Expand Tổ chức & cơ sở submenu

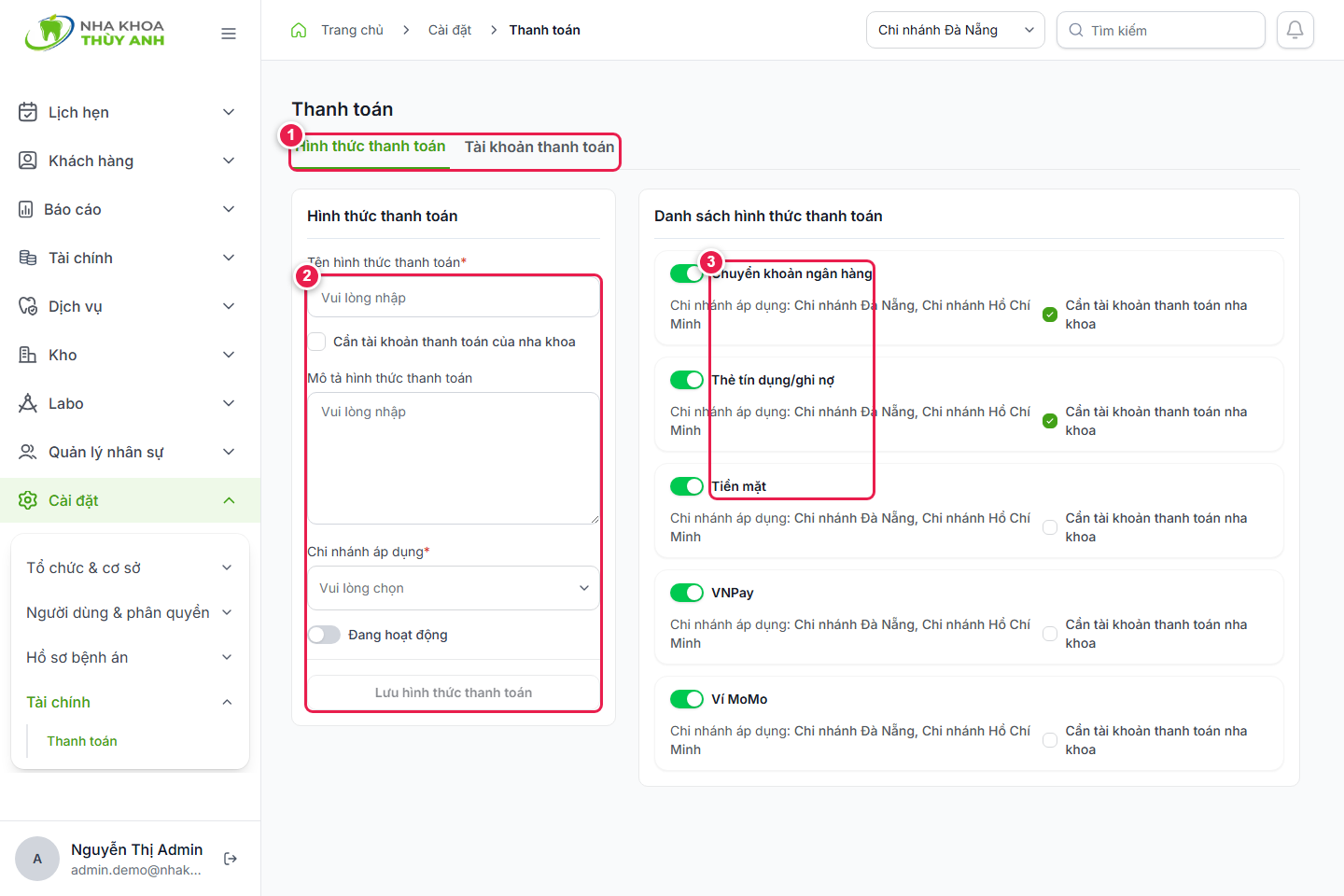tap(130, 567)
